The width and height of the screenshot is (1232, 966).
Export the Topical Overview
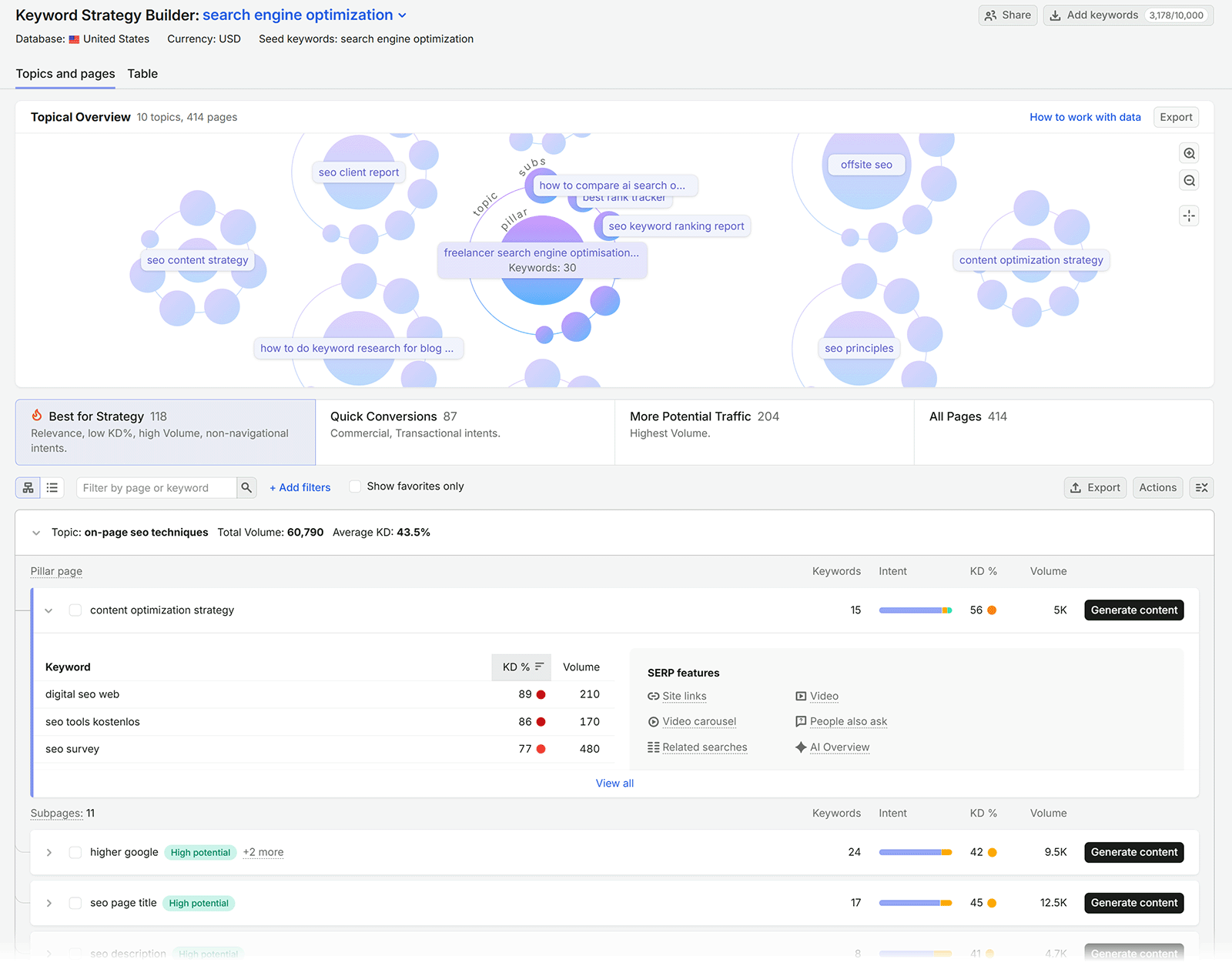(1176, 118)
